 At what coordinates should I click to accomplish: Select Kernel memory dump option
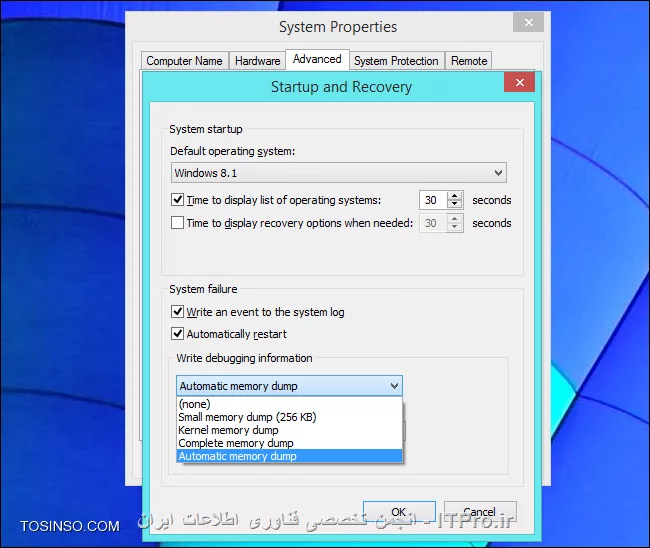click(x=289, y=430)
